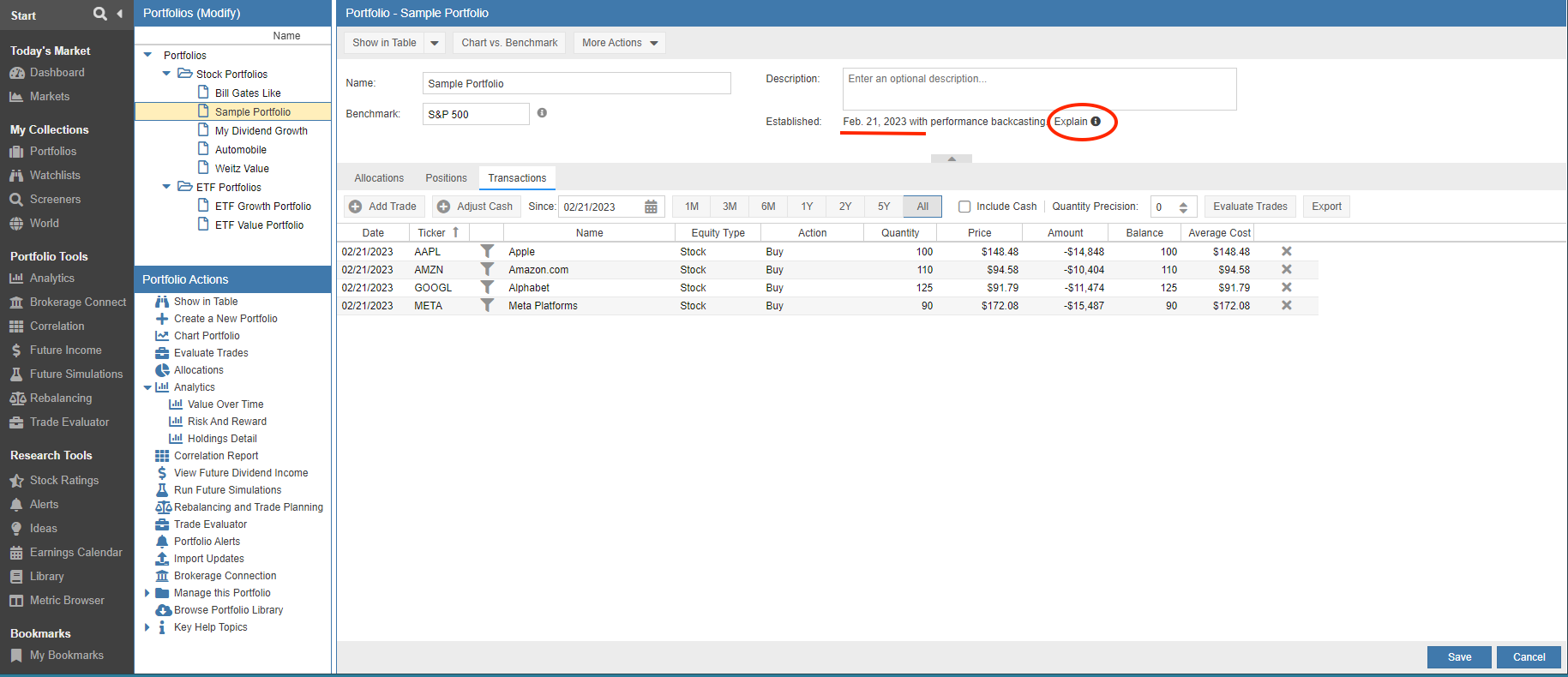Open the Watchlists binoculars icon
1568x677 pixels.
point(16,176)
